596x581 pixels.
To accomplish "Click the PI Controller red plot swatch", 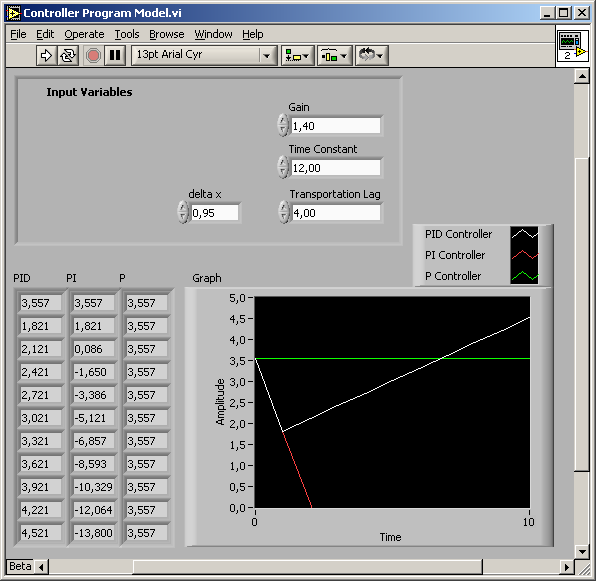I will click(x=524, y=255).
